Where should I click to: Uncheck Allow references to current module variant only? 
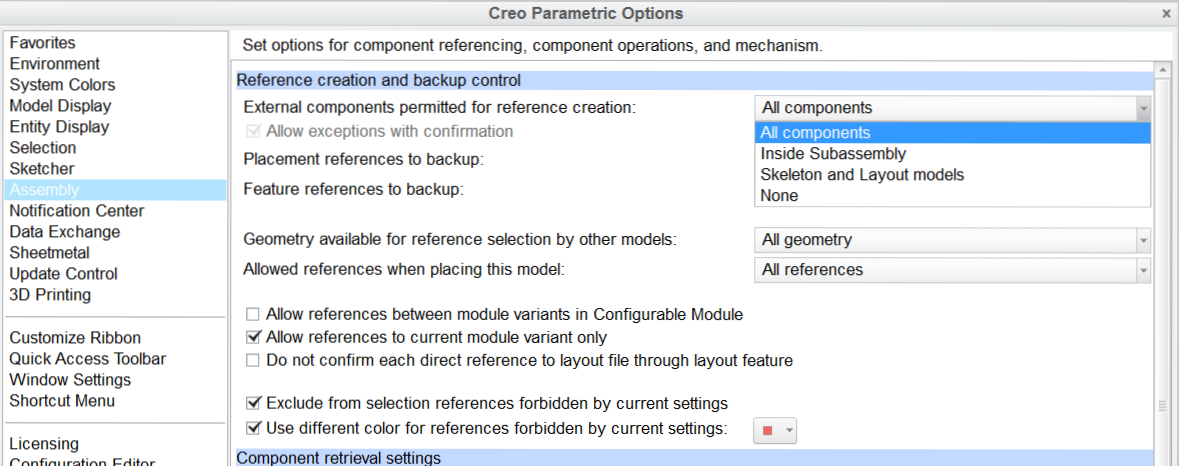pos(253,337)
